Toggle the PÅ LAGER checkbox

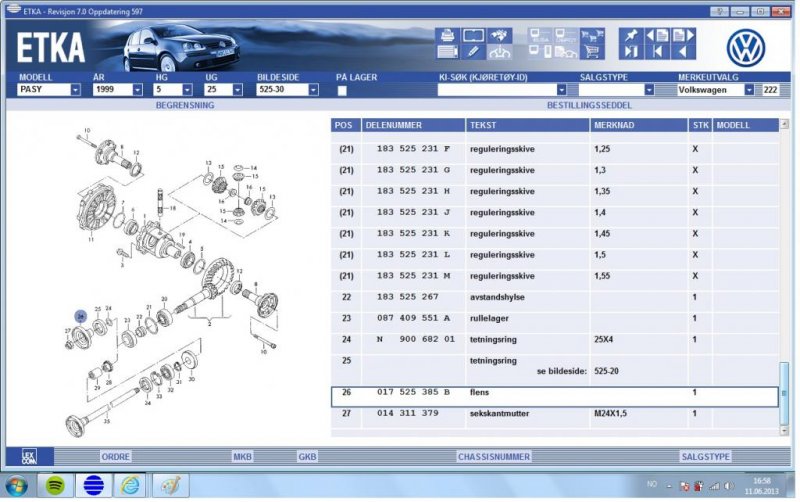(342, 90)
